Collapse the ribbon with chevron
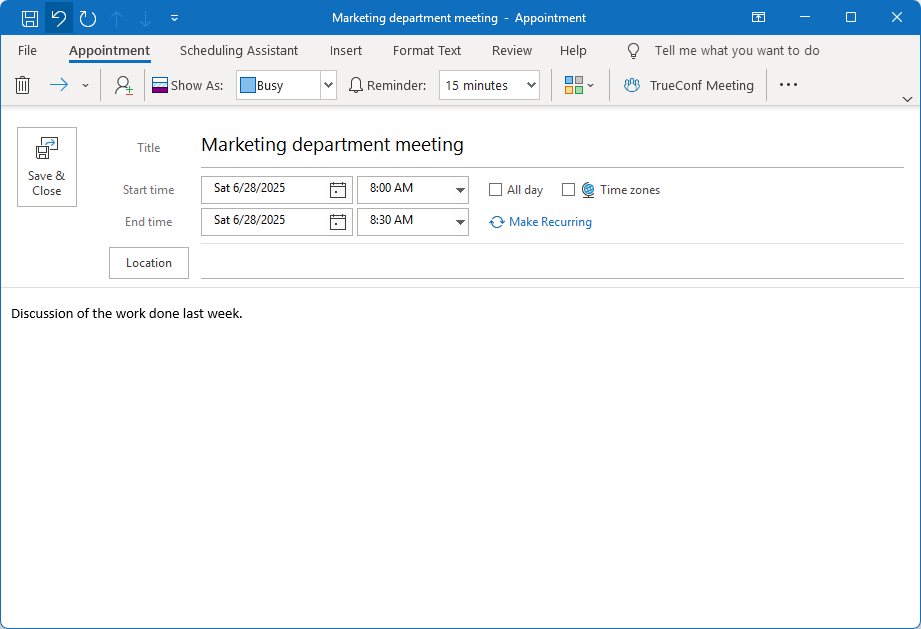Screen dimensions: 921x629 [x=907, y=99]
